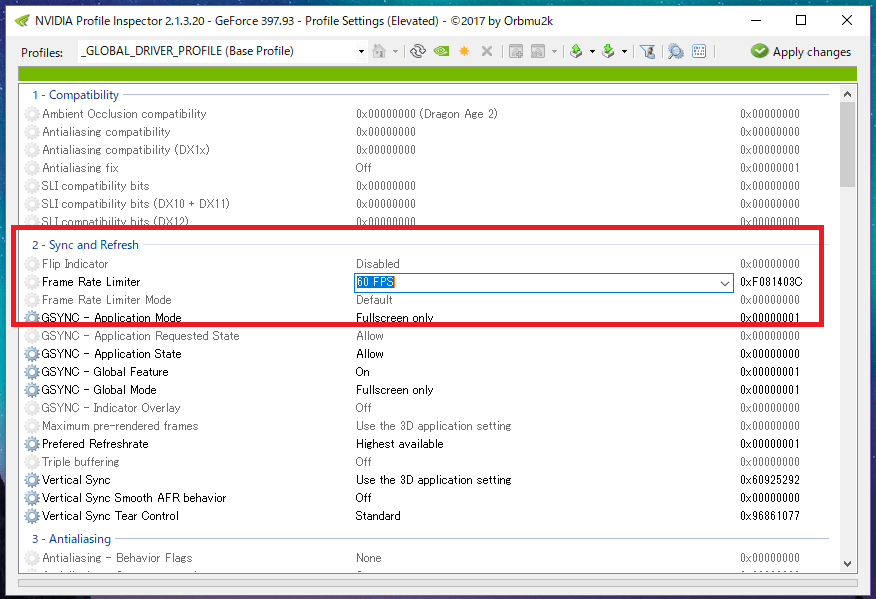The image size is (876, 599).
Task: Click the hex value 0xF081403C
Action: pos(771,282)
